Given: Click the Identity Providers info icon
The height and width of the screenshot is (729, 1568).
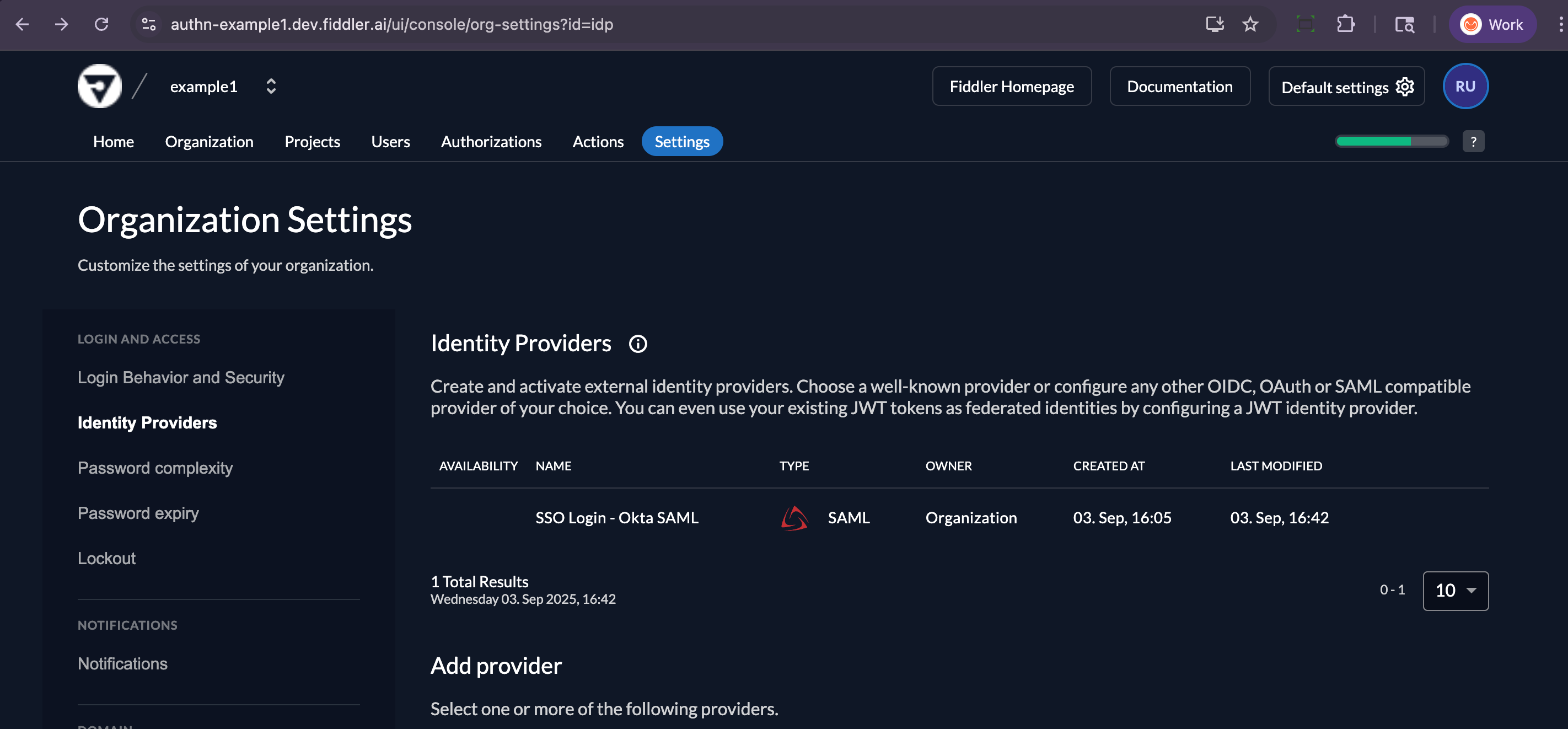Looking at the screenshot, I should point(637,344).
